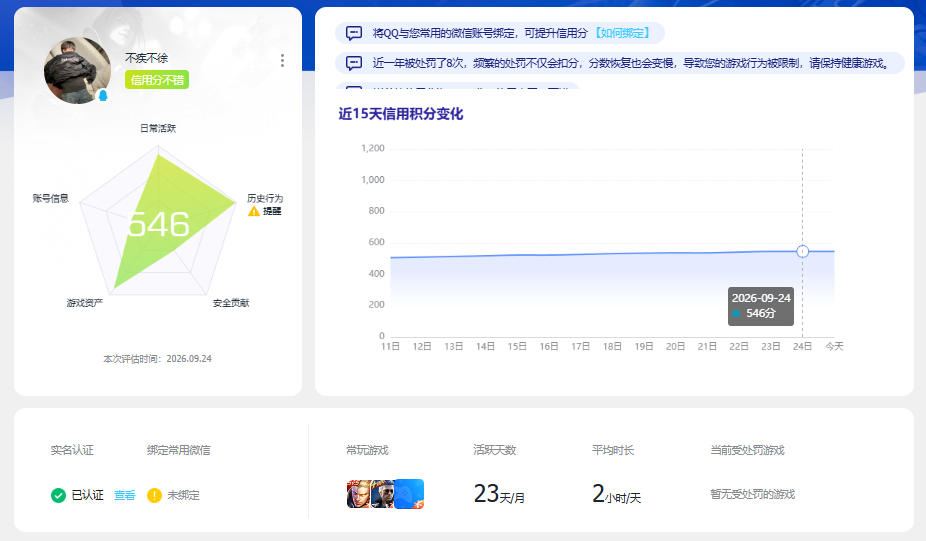This screenshot has width=926, height=541.
Task: Click the 11日 label on the x-axis
Action: 390,347
